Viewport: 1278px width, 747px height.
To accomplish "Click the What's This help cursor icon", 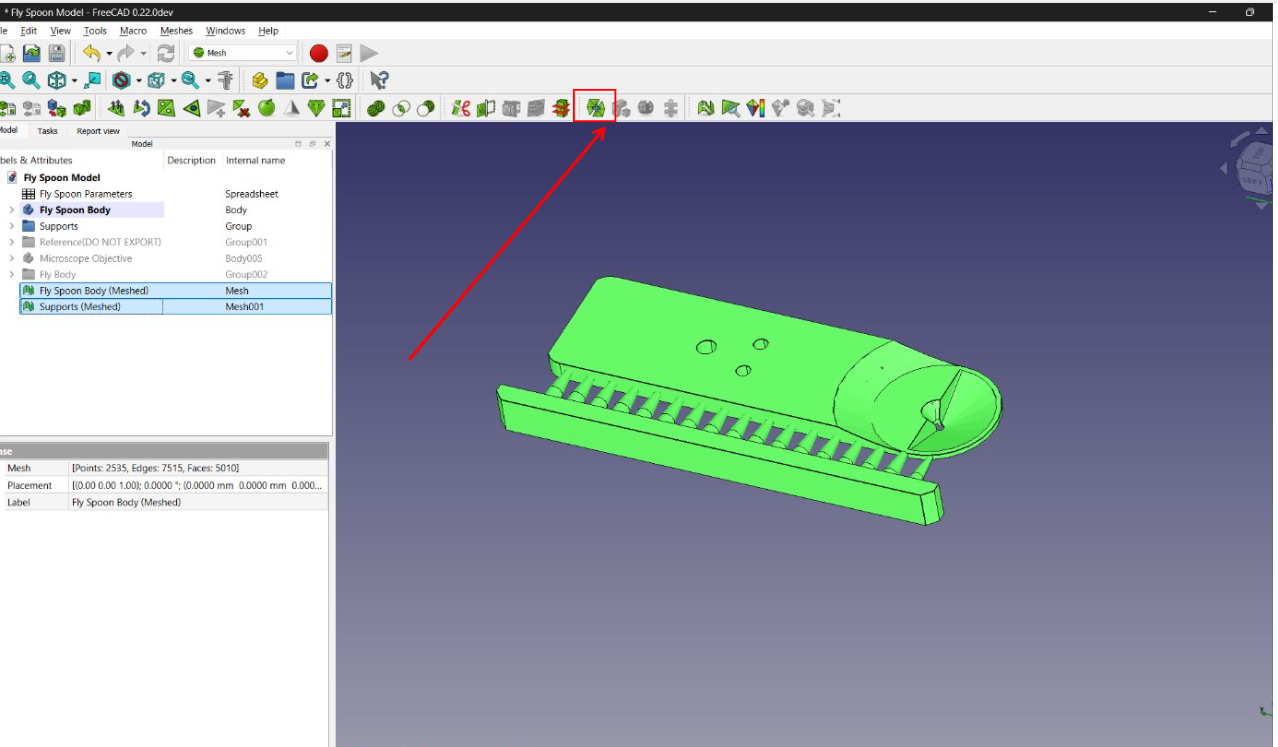I will tap(378, 80).
